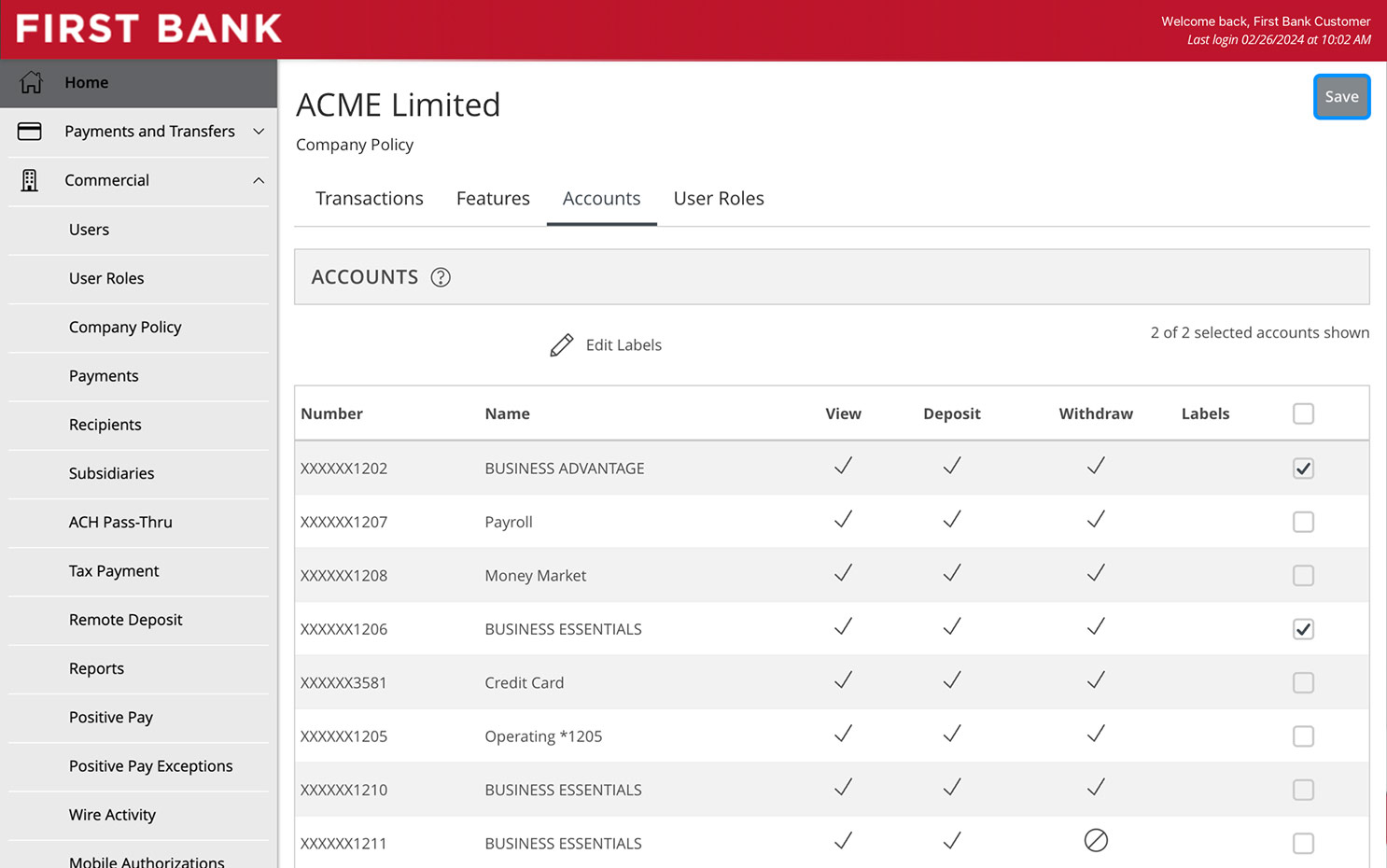The height and width of the screenshot is (868, 1387).
Task: Click the Deposit checkmark for Operating *1205 row
Action: point(952,734)
